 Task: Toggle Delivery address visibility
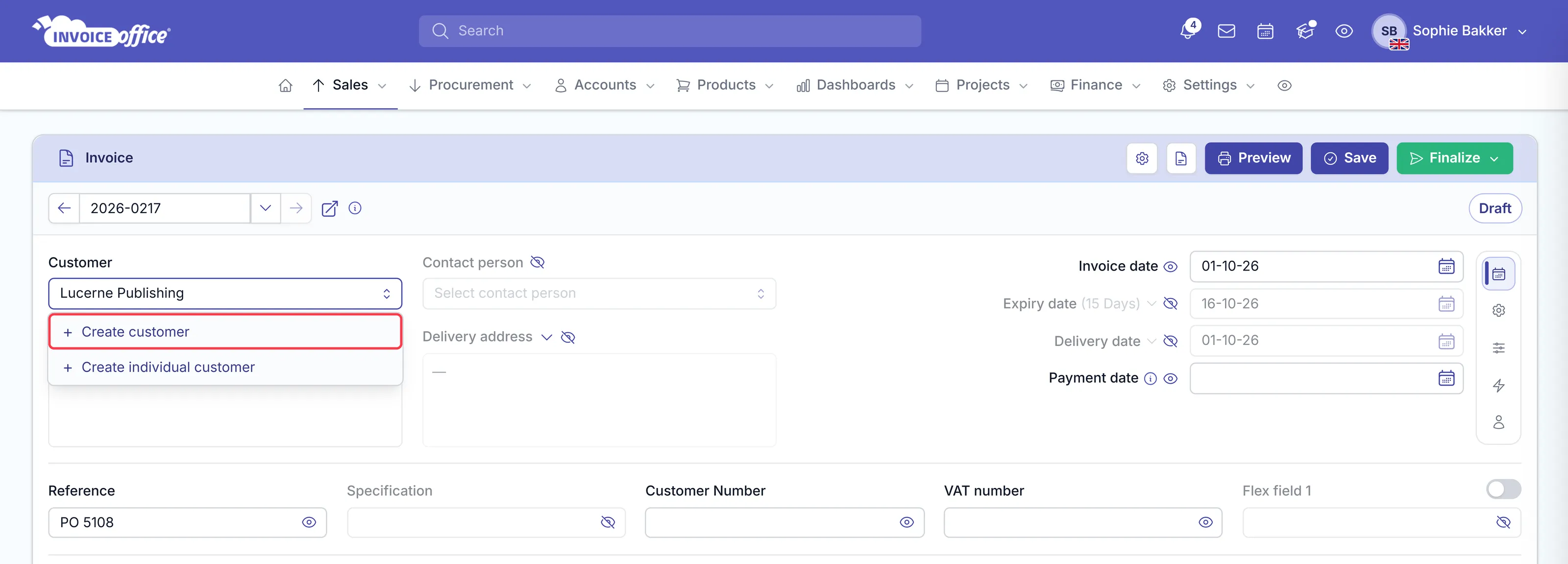(x=567, y=337)
